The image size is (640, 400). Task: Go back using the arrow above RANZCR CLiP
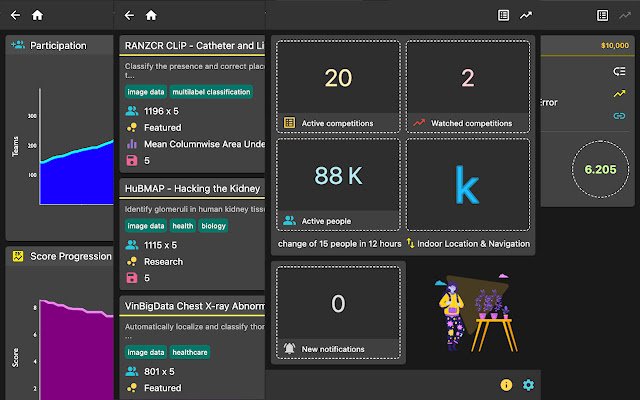point(129,16)
